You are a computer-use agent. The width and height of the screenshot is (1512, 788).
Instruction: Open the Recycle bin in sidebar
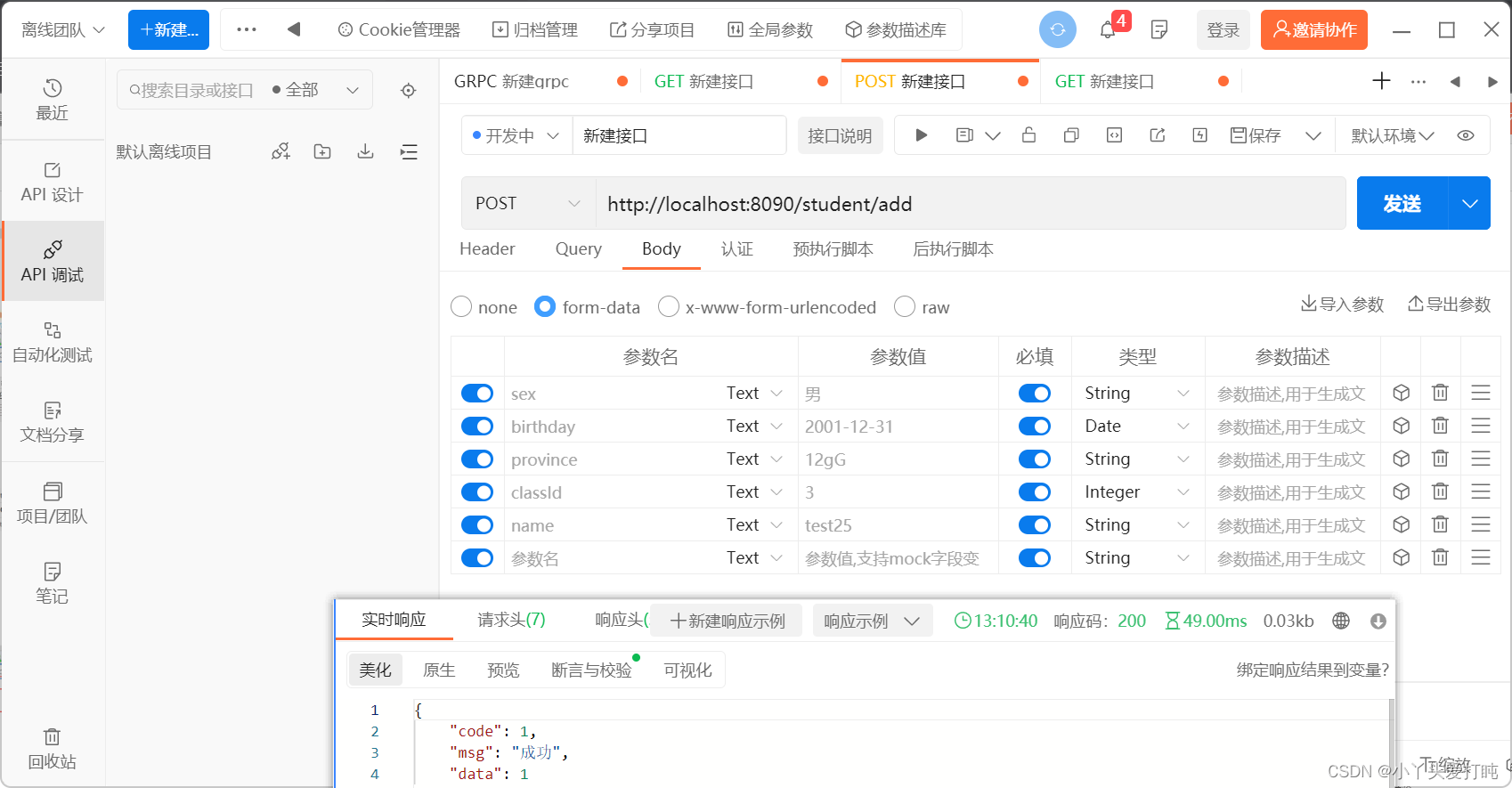click(53, 749)
